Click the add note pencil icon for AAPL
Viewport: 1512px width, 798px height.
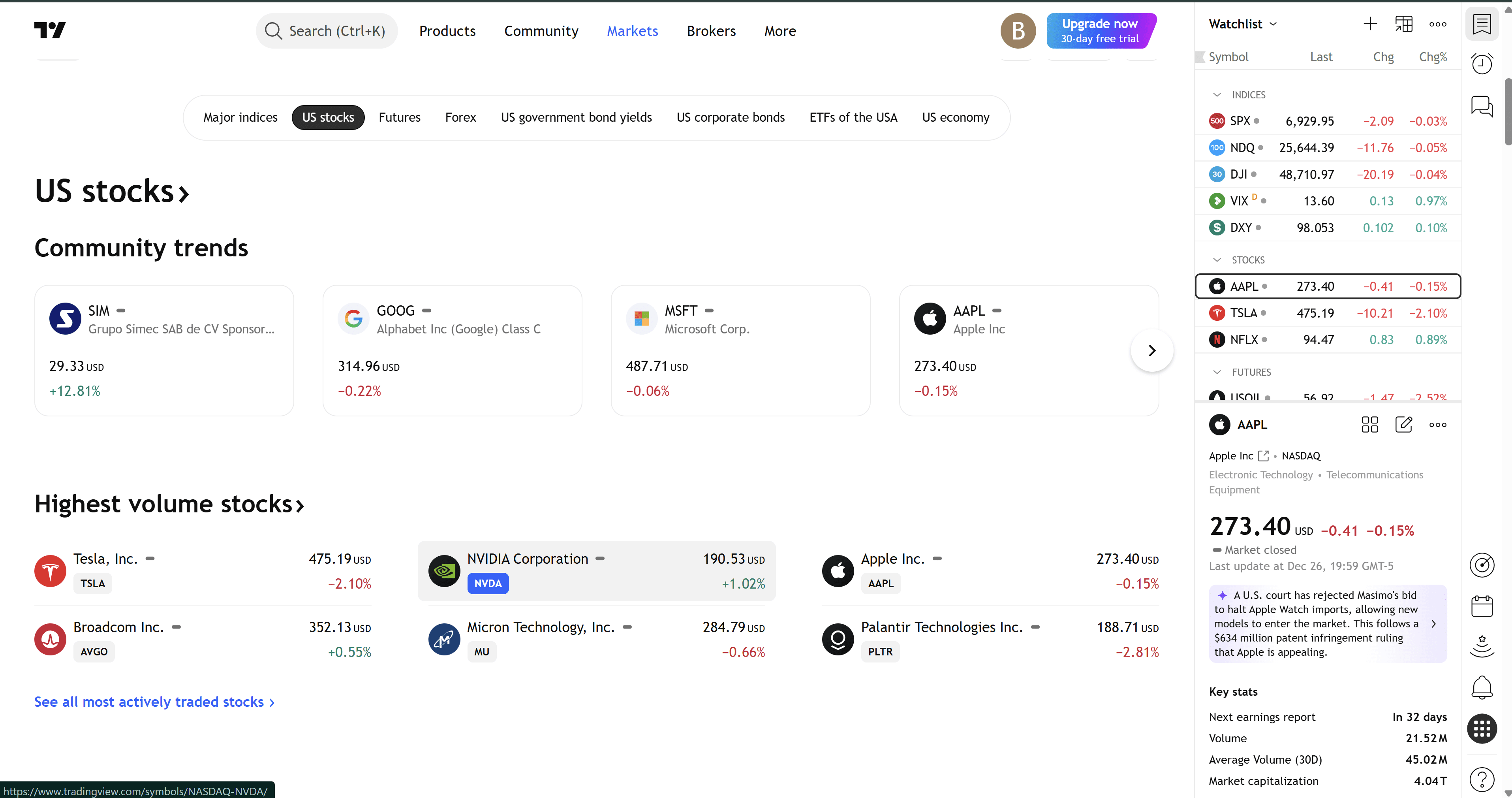1403,425
